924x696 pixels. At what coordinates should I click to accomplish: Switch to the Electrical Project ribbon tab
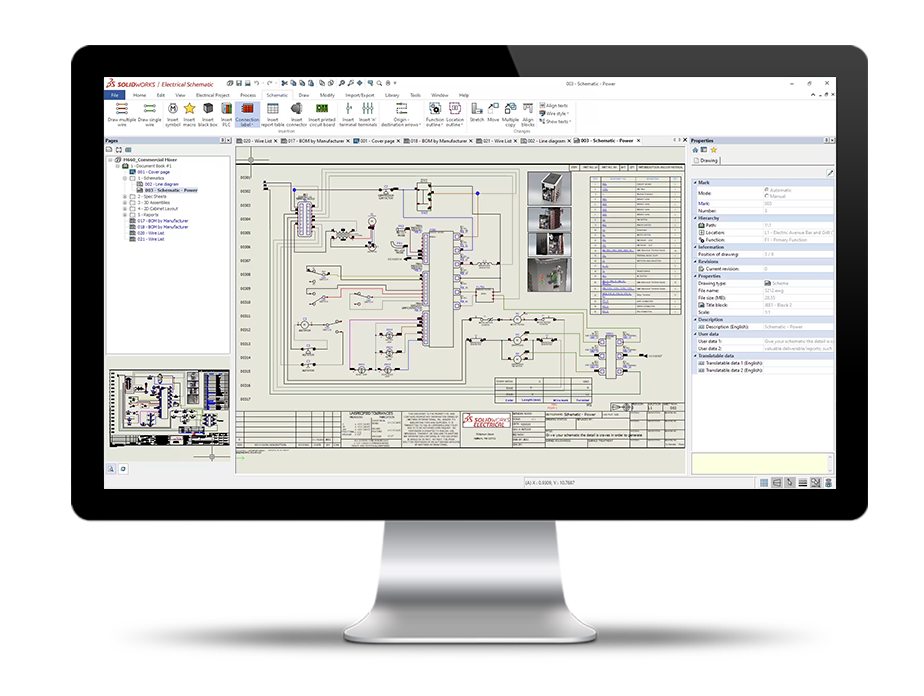tap(213, 95)
